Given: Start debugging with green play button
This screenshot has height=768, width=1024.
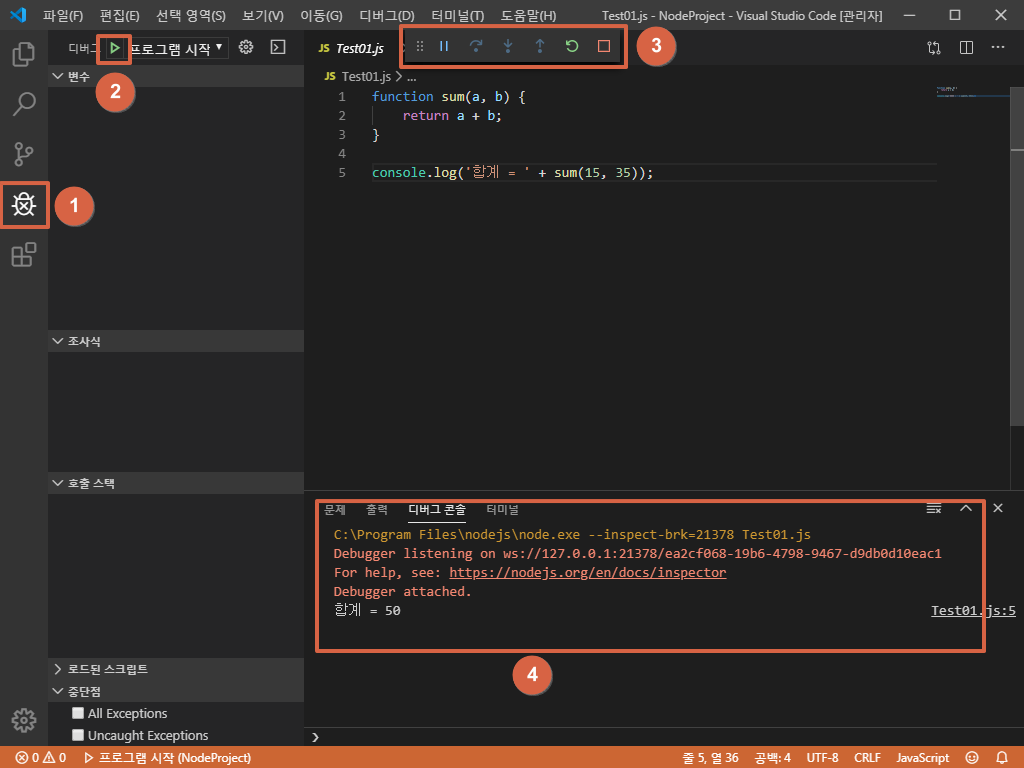Looking at the screenshot, I should pyautogui.click(x=114, y=48).
